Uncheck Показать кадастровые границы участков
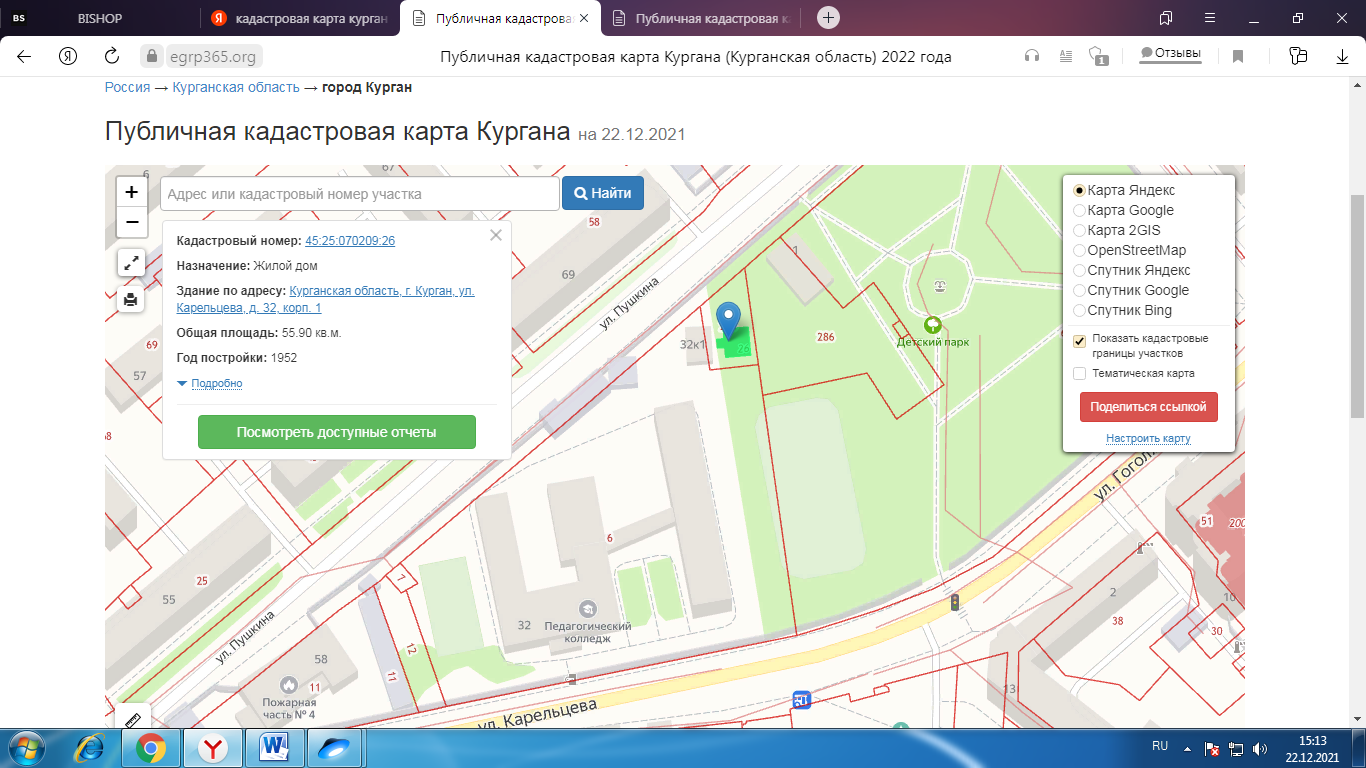 [1080, 341]
